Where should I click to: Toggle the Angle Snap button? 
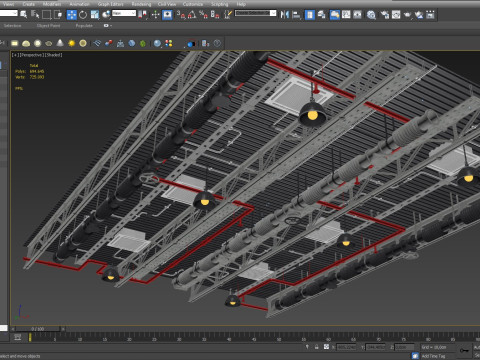[192, 15]
